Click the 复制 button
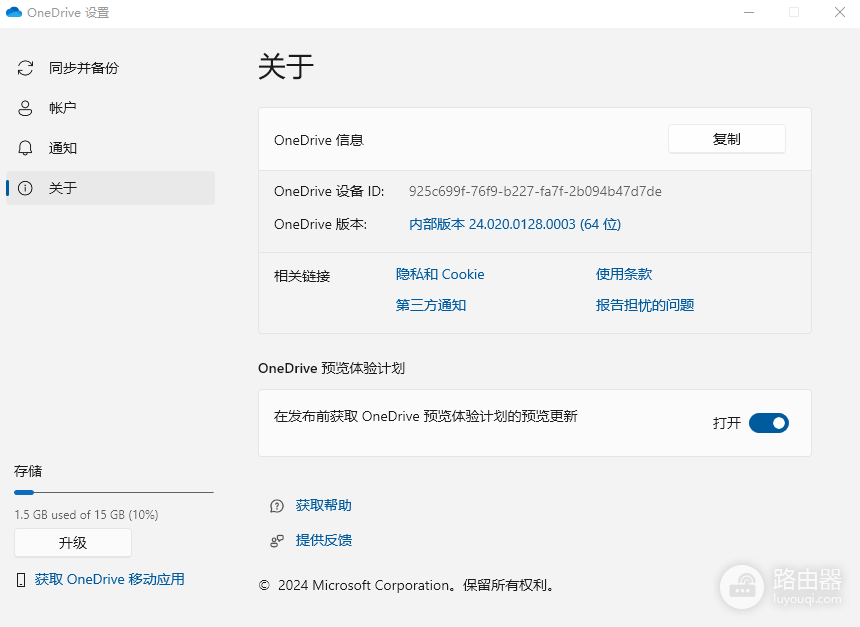The width and height of the screenshot is (860, 627). tap(727, 139)
